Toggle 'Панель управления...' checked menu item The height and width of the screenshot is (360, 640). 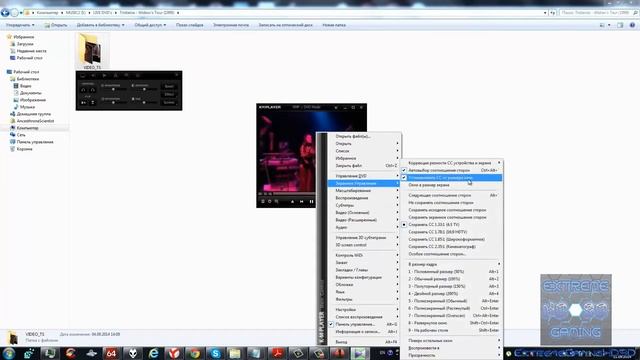(364, 324)
